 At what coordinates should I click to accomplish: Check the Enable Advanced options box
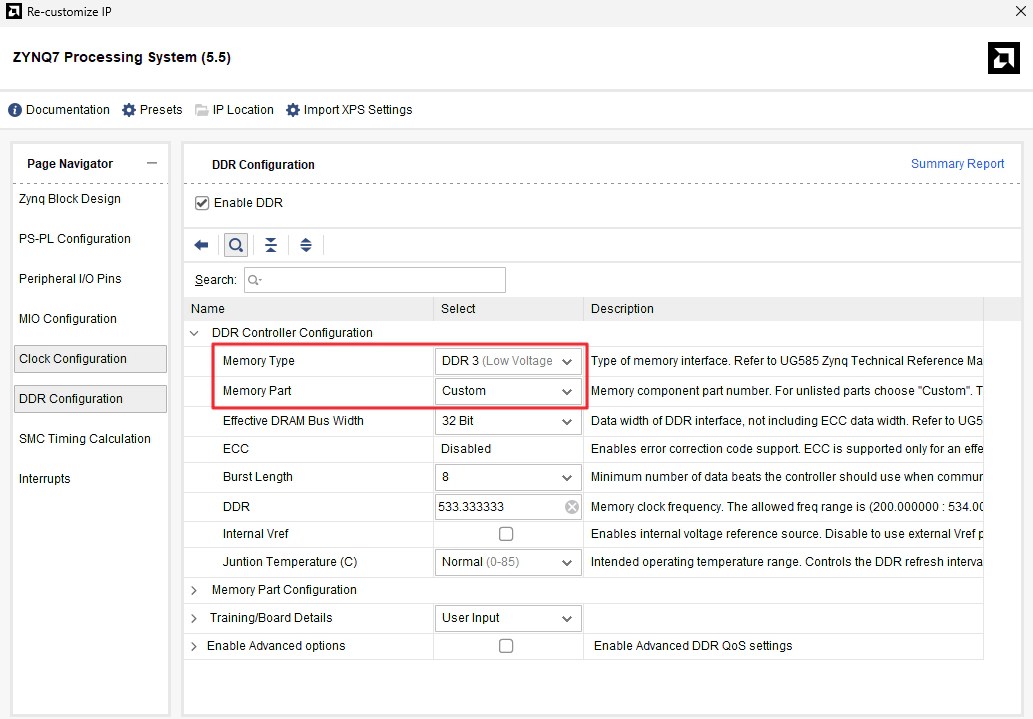click(x=506, y=646)
